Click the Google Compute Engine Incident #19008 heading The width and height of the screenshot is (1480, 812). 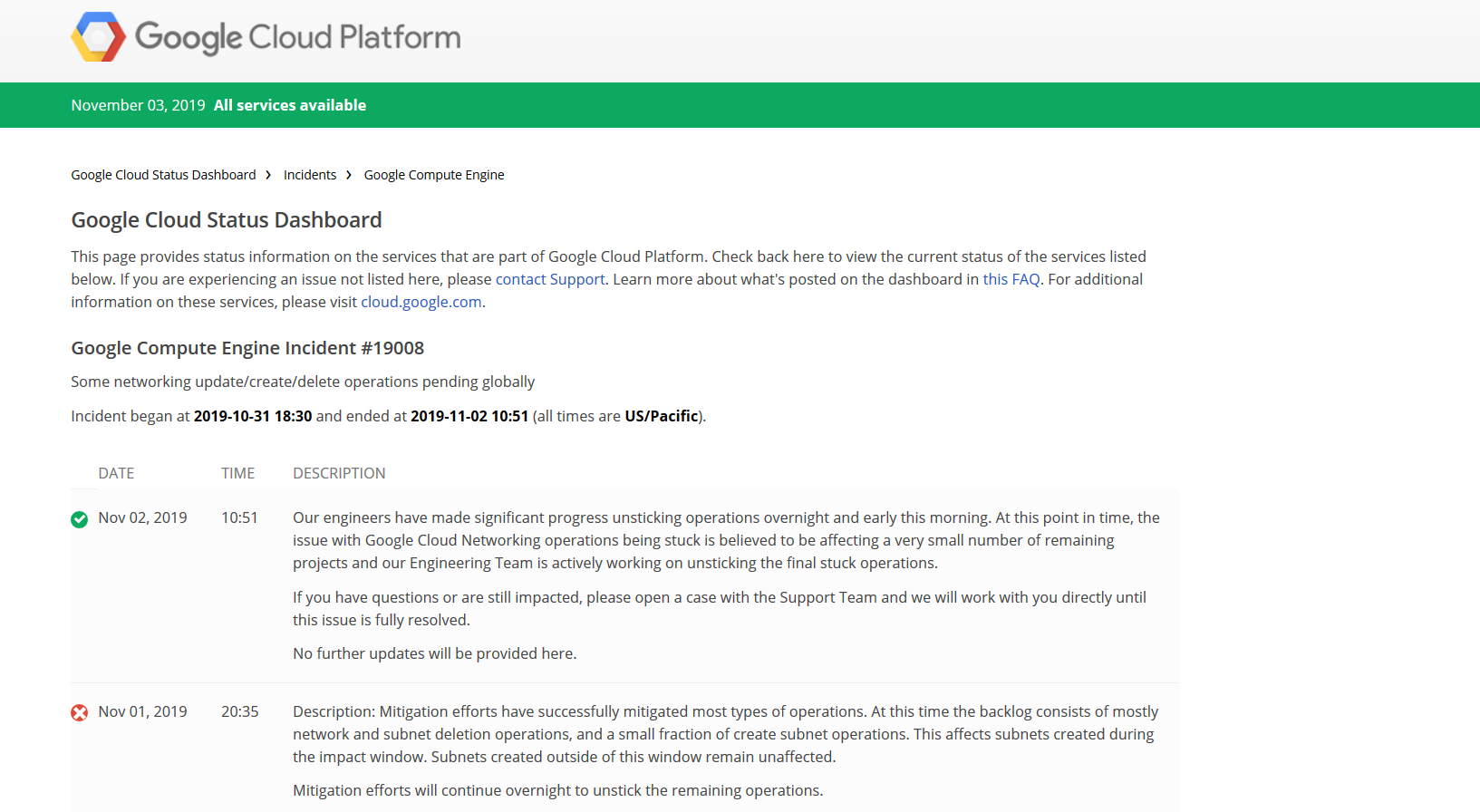tap(247, 348)
